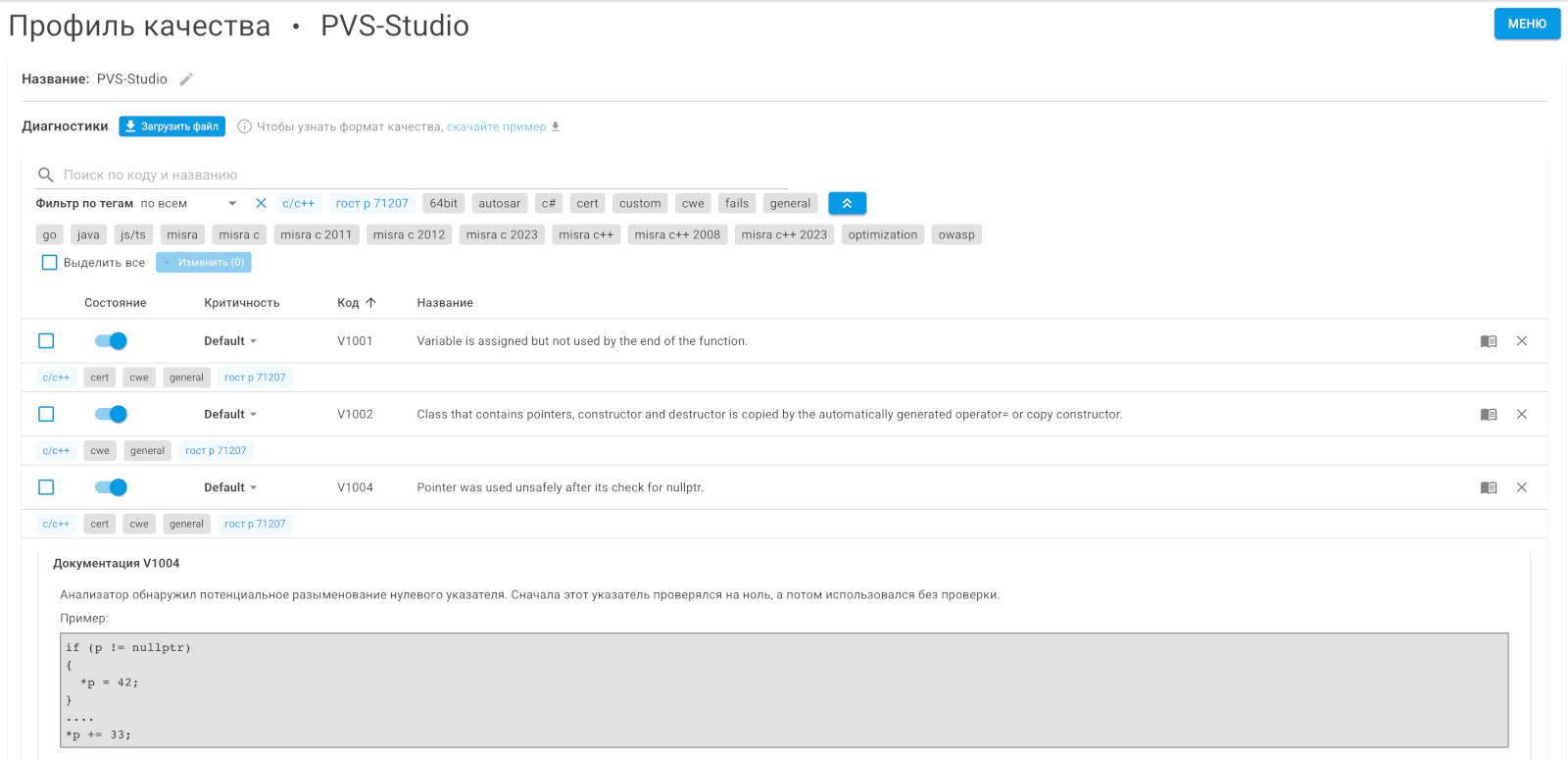Click the pencil icon to edit the profile name
The image size is (1568, 760).
point(186,79)
